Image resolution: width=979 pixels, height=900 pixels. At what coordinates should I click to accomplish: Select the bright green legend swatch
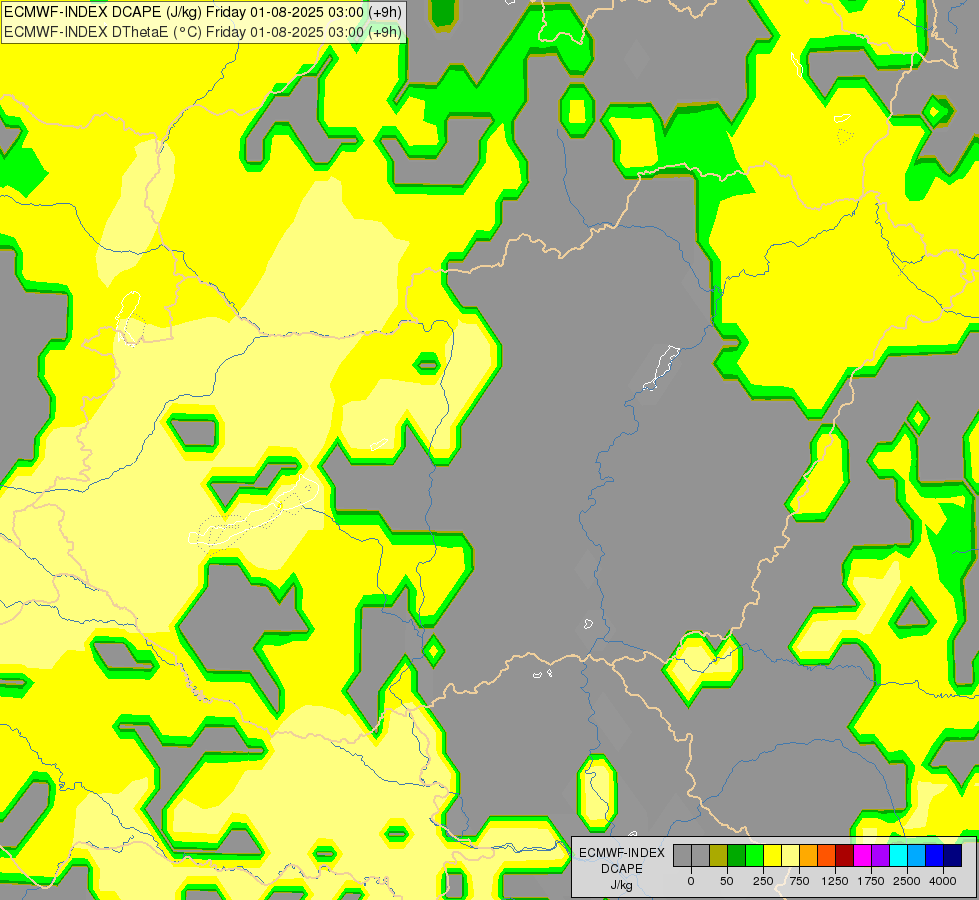tap(754, 856)
